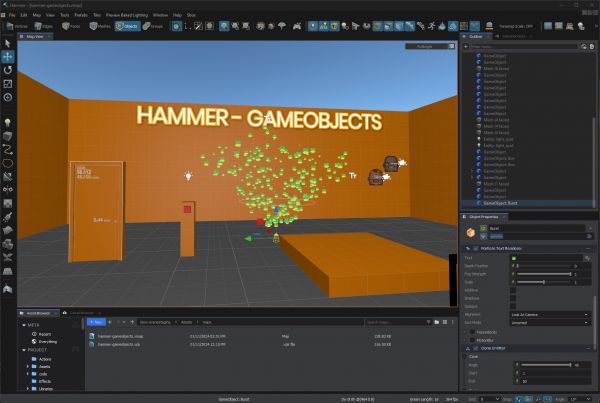Open the Preview Baked Lighting menu
The width and height of the screenshot is (600, 403).
tap(127, 15)
